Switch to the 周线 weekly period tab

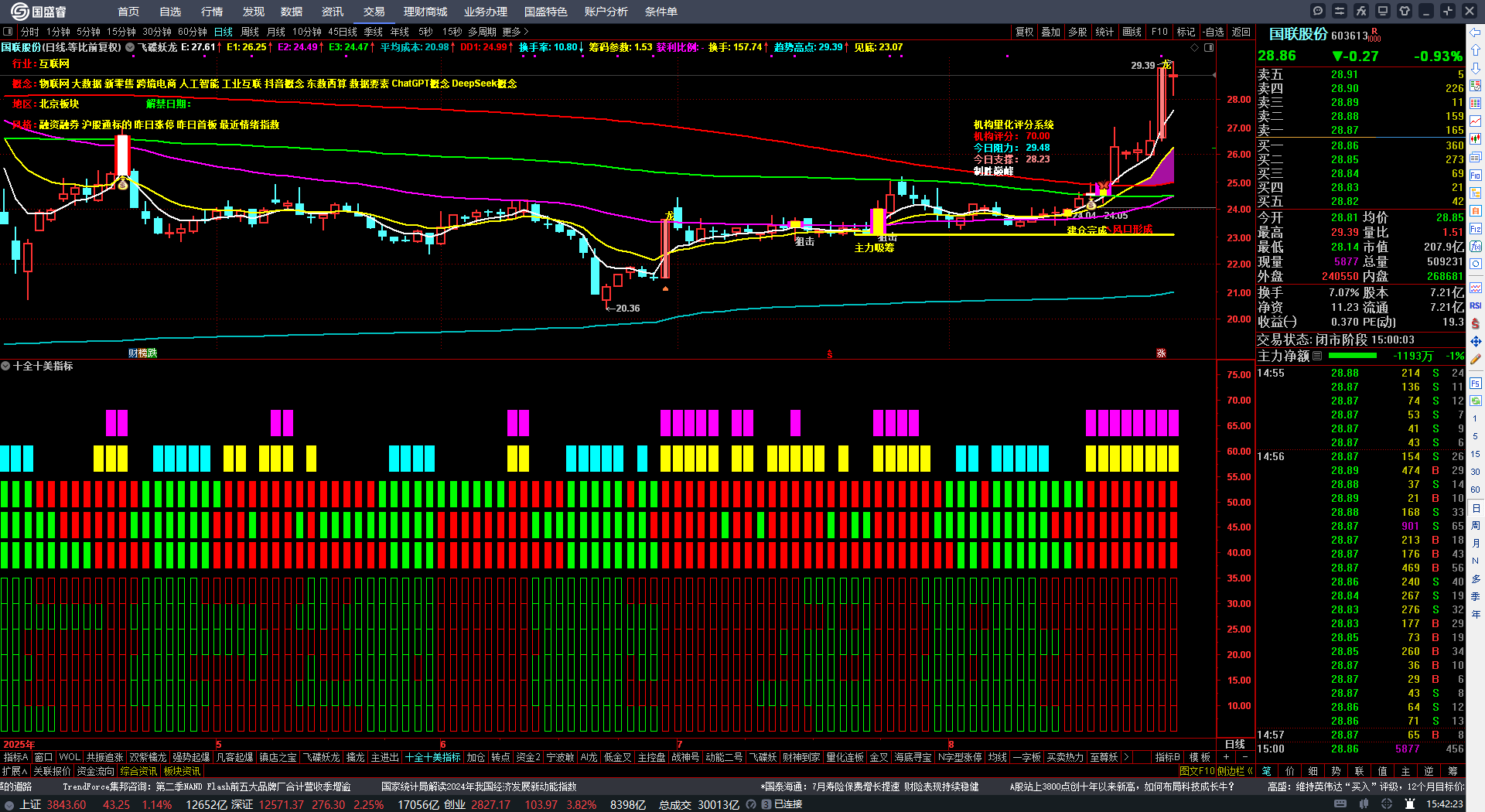click(x=250, y=32)
